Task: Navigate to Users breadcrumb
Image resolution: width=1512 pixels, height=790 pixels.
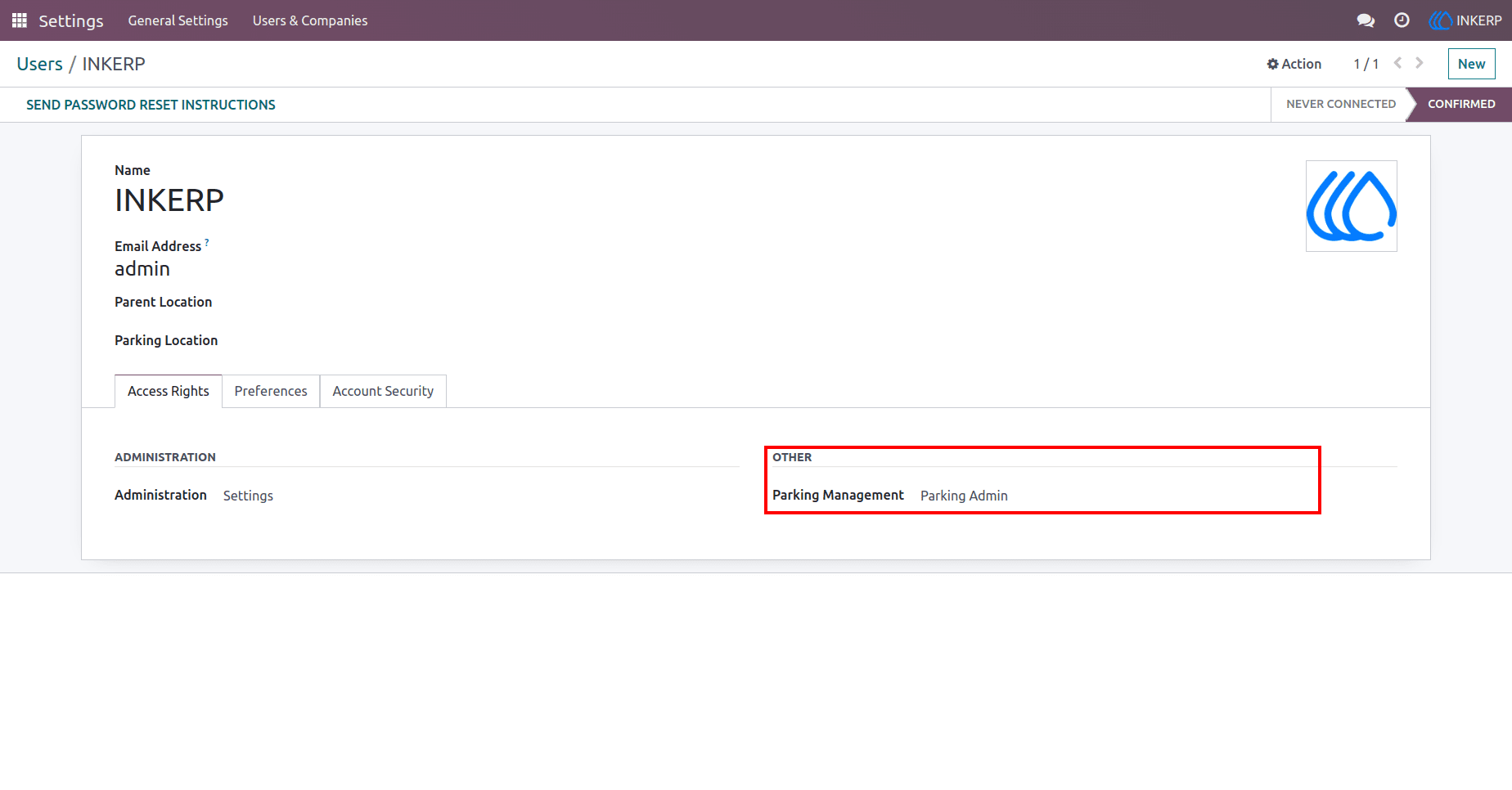Action: (39, 64)
